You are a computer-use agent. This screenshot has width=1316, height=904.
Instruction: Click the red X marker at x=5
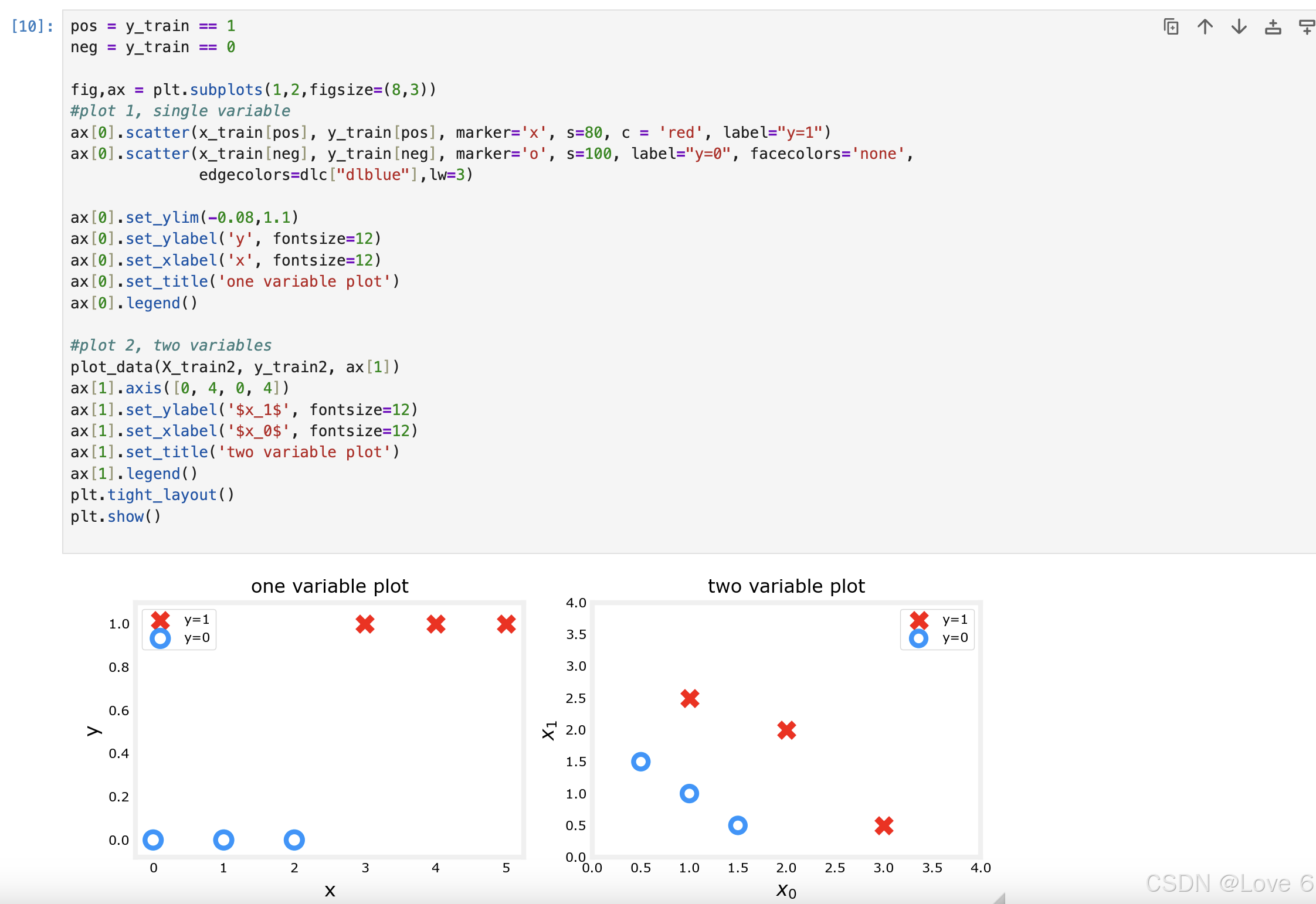pyautogui.click(x=506, y=624)
